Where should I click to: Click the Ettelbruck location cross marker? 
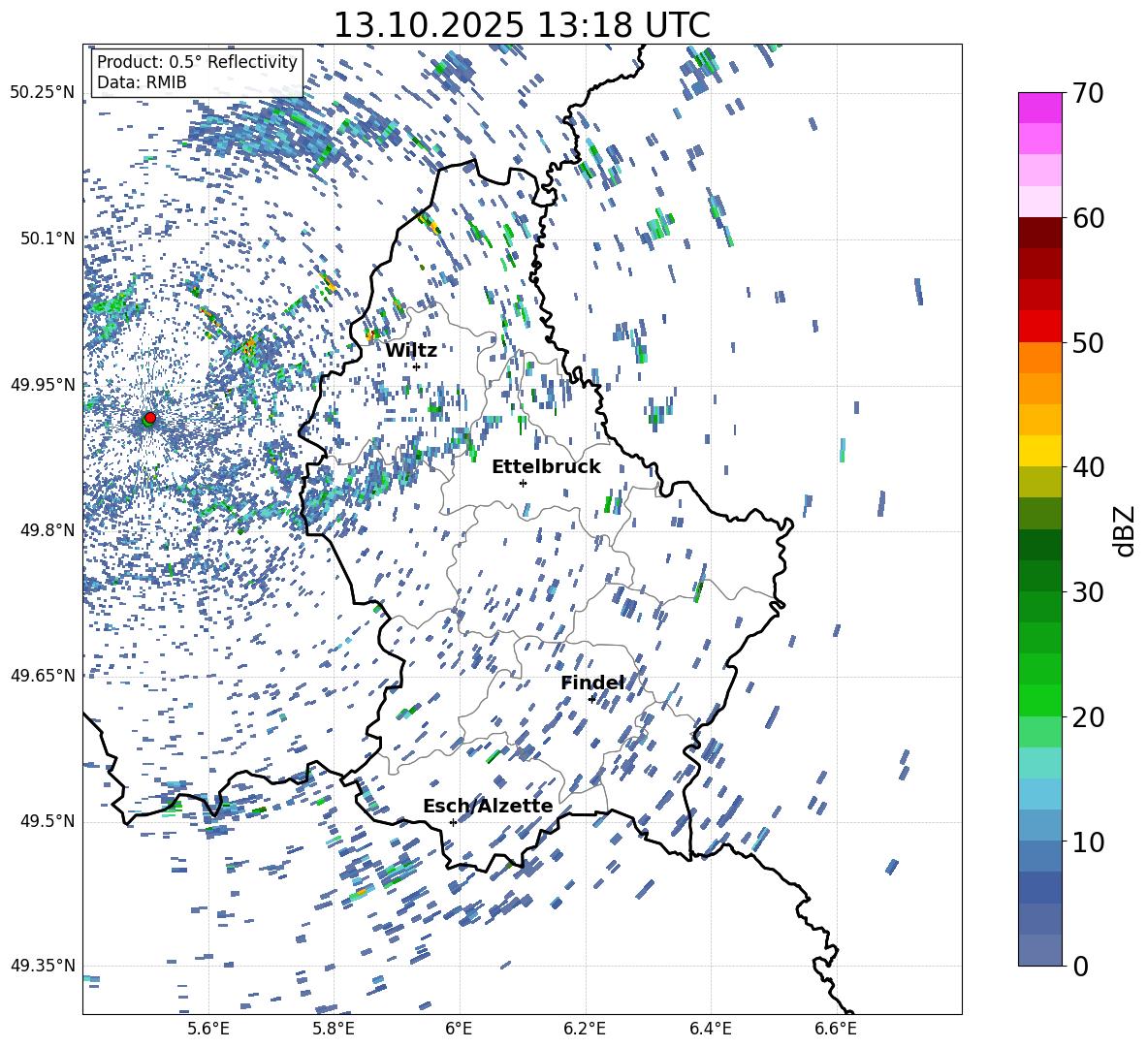click(x=523, y=483)
